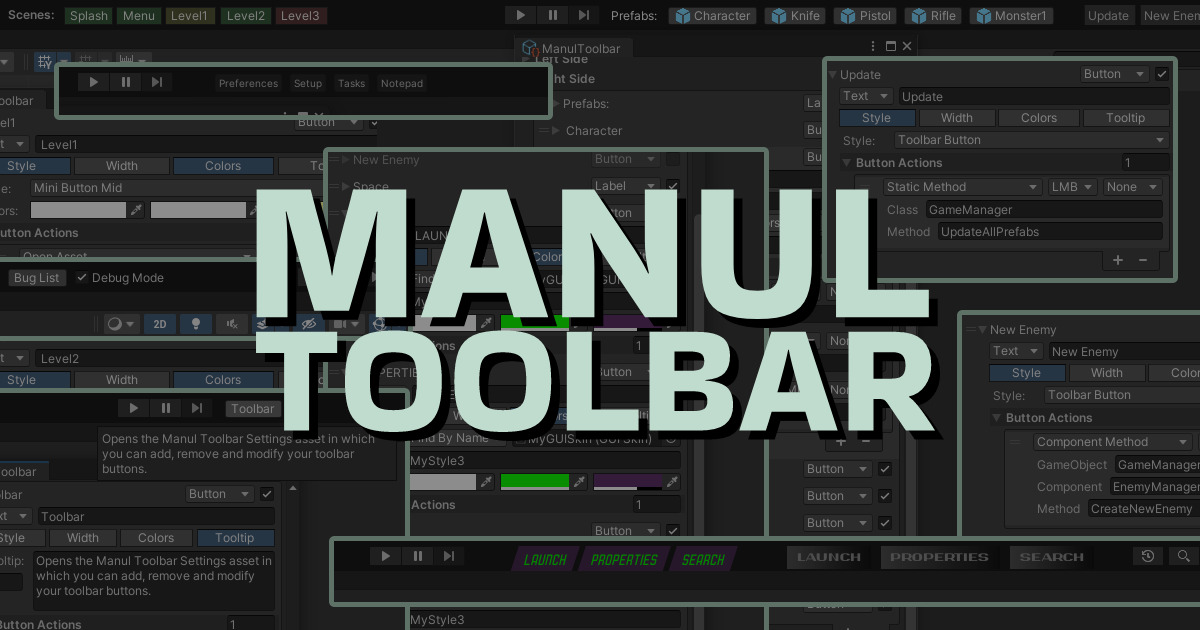Open the Pistol prefab

[x=866, y=15]
